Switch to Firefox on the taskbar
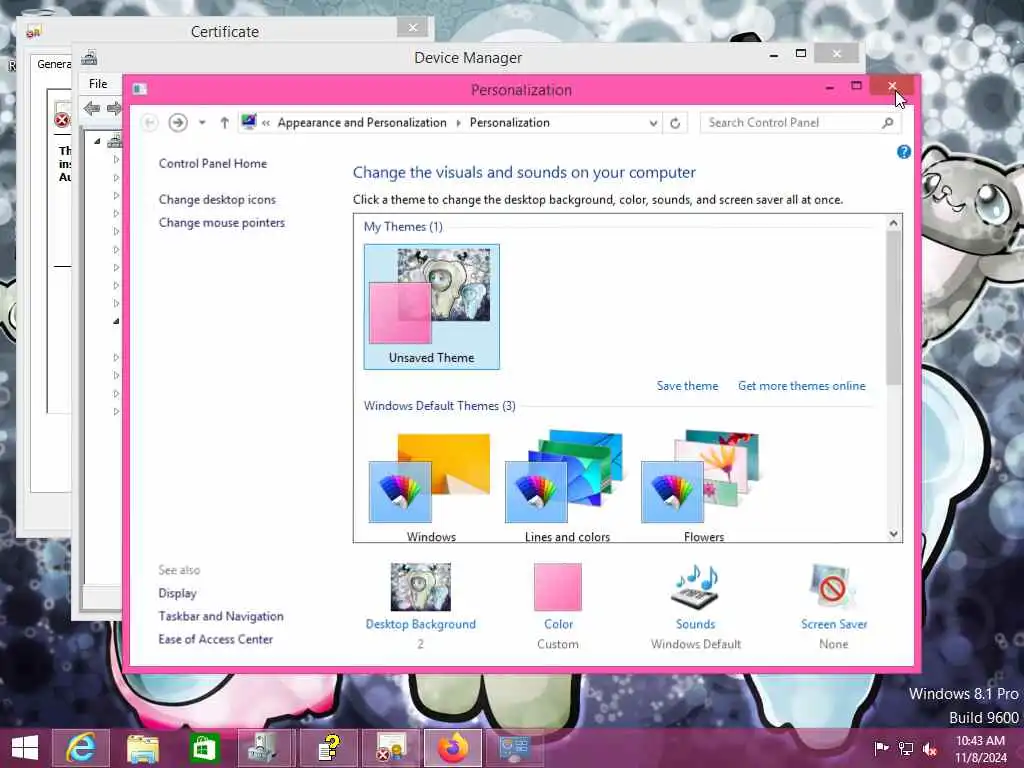This screenshot has width=1024, height=768. pos(453,748)
